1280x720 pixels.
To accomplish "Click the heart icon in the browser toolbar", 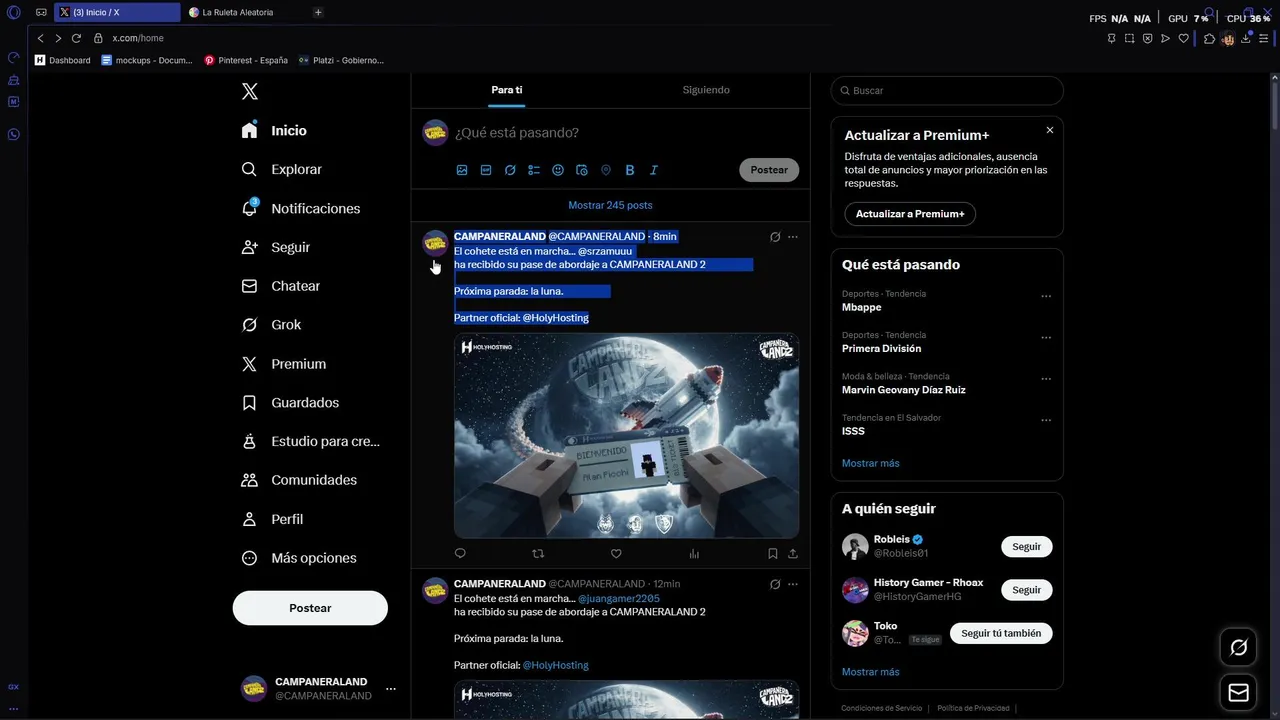I will tap(1184, 38).
